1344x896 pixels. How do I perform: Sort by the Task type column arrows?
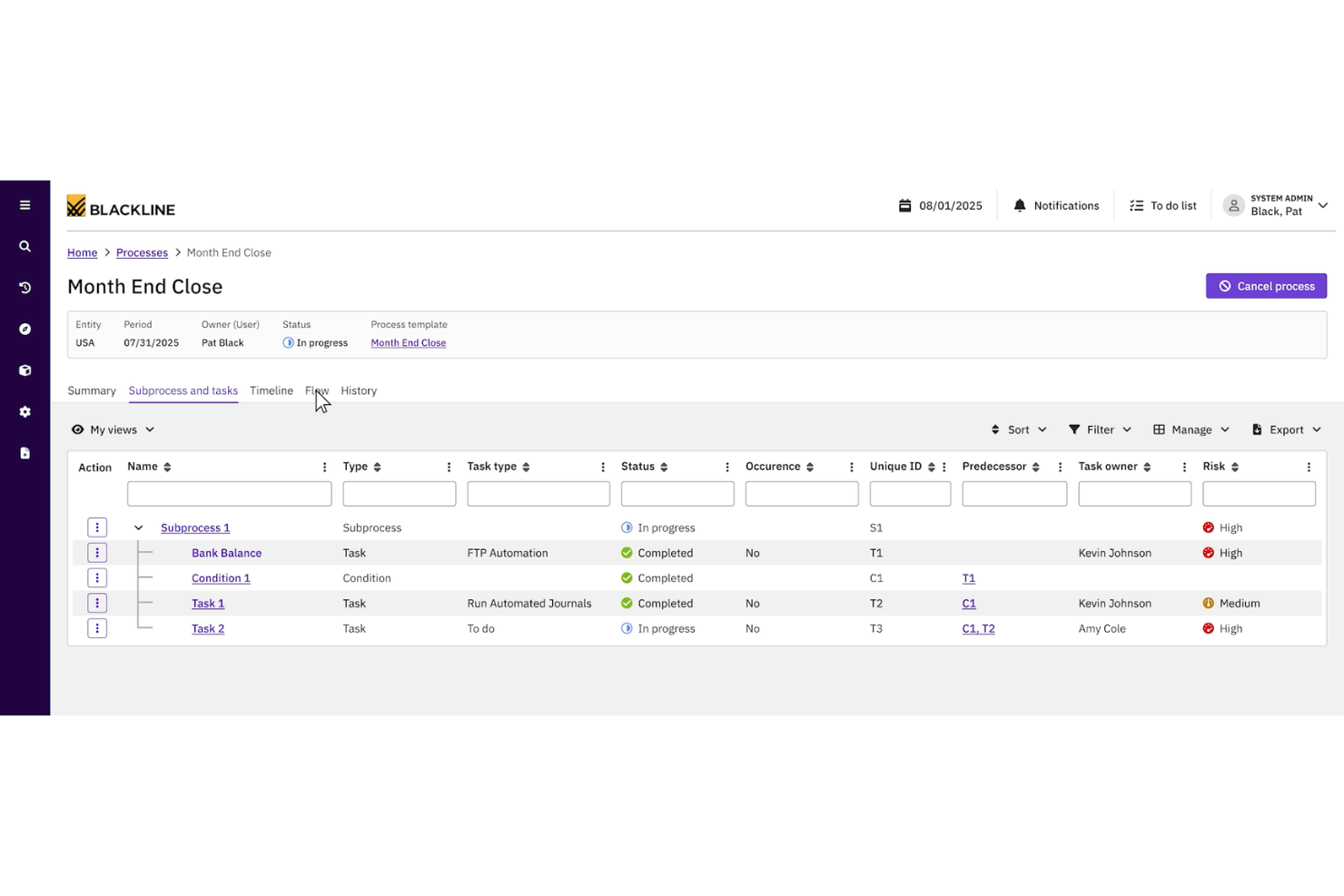coord(526,467)
